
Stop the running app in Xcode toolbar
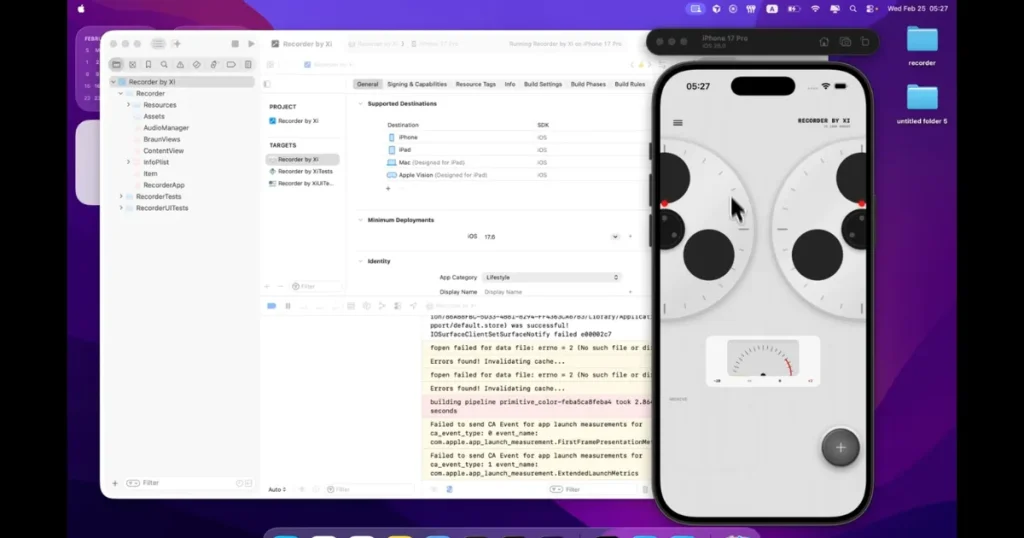pos(235,44)
